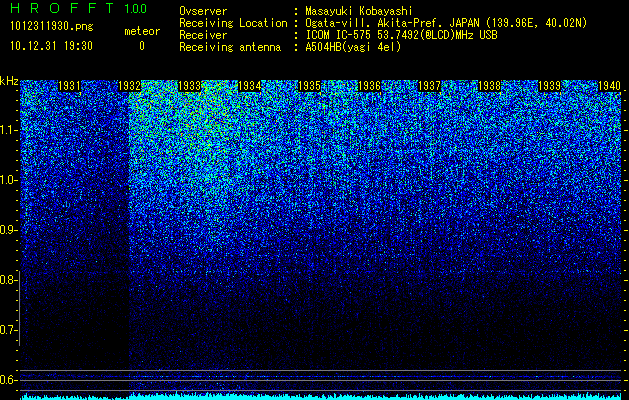Click the 1939 time marker label
629x400 pixels.
(549, 86)
